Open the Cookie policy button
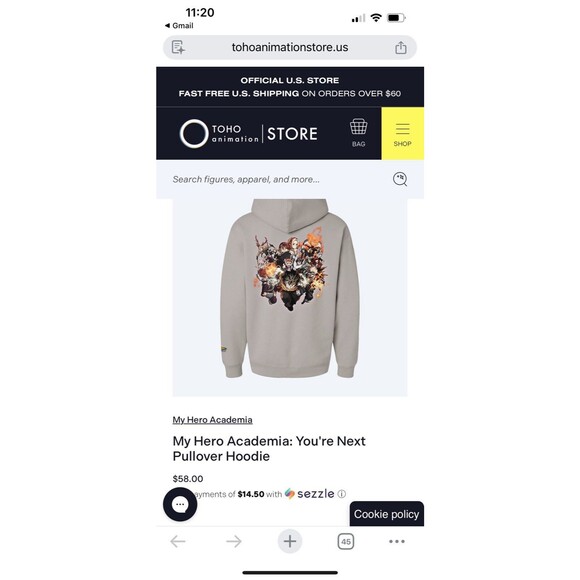 (x=387, y=514)
